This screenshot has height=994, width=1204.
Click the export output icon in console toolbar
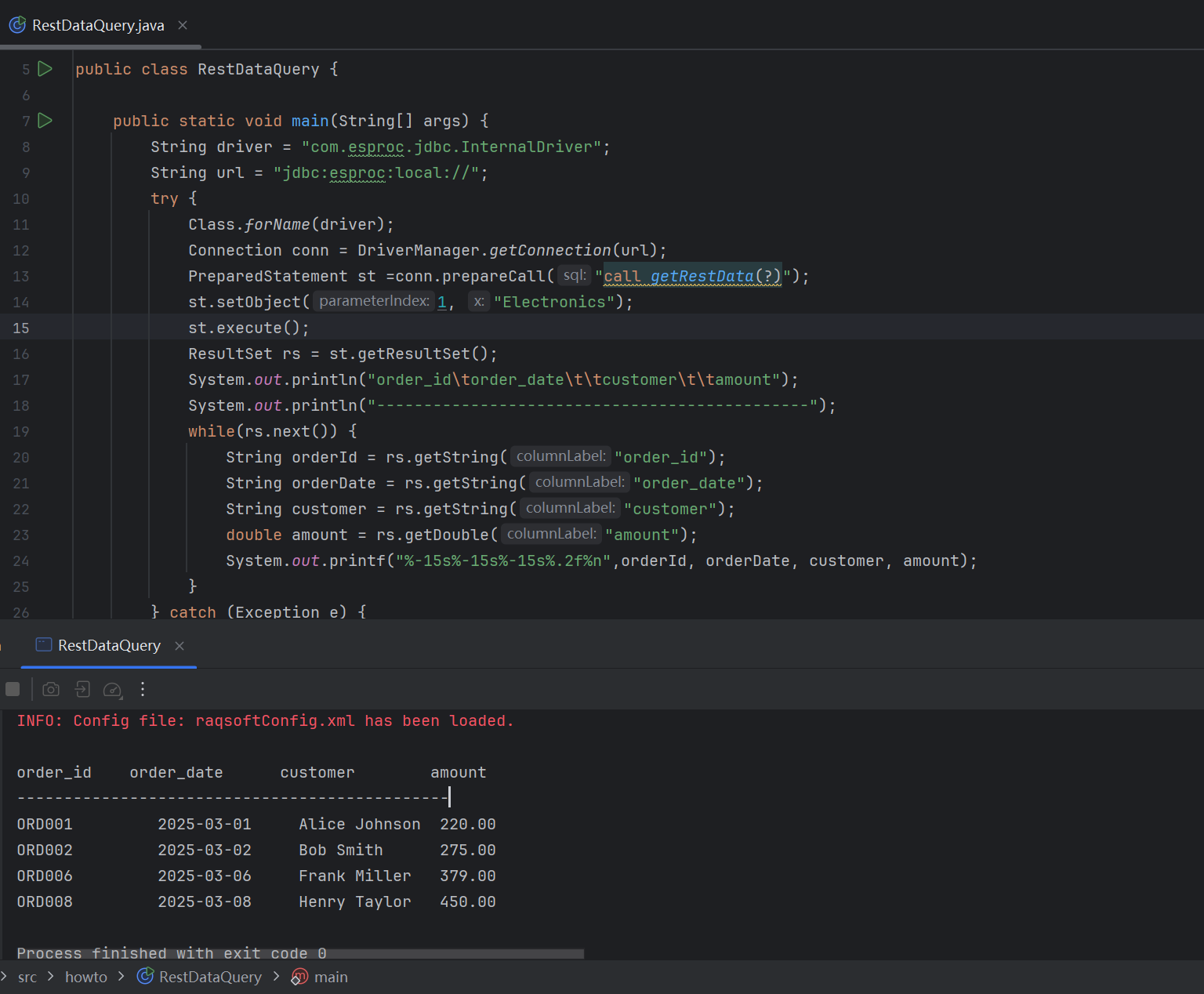click(x=82, y=689)
